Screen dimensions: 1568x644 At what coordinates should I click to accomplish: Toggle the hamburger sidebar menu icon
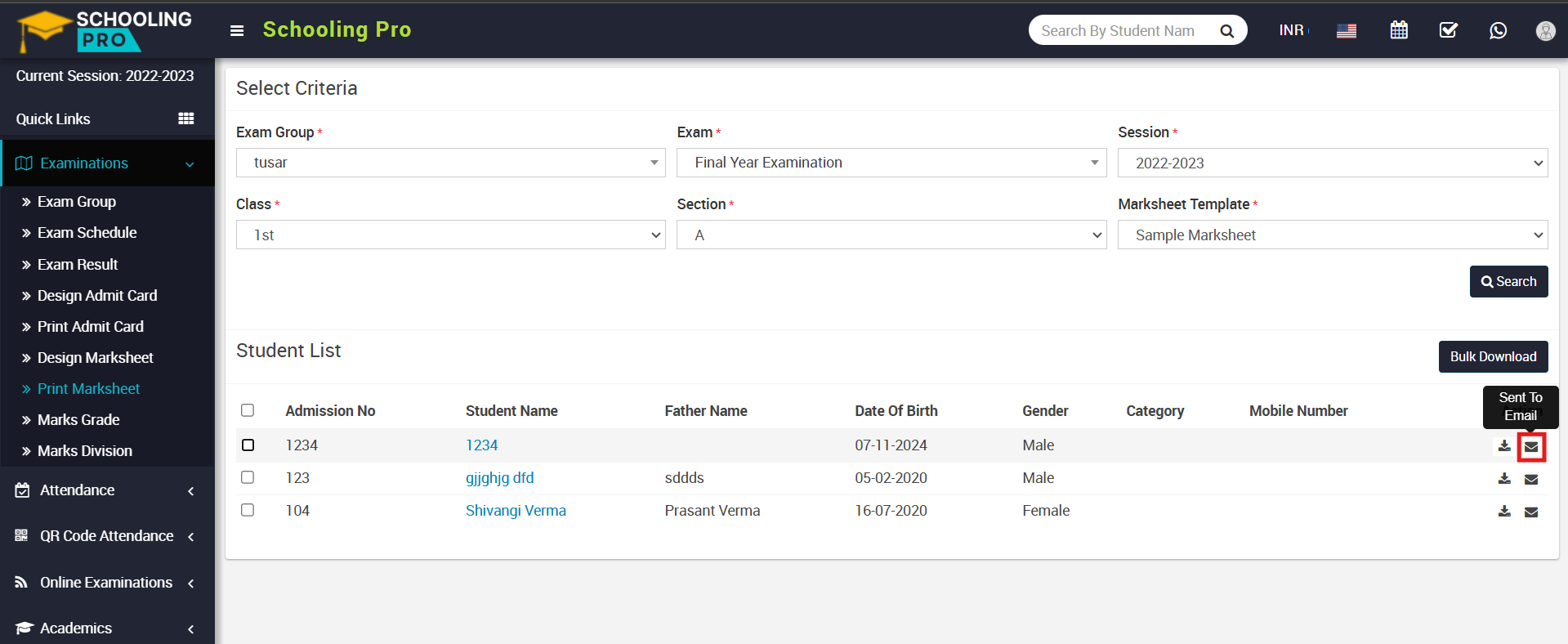click(237, 31)
